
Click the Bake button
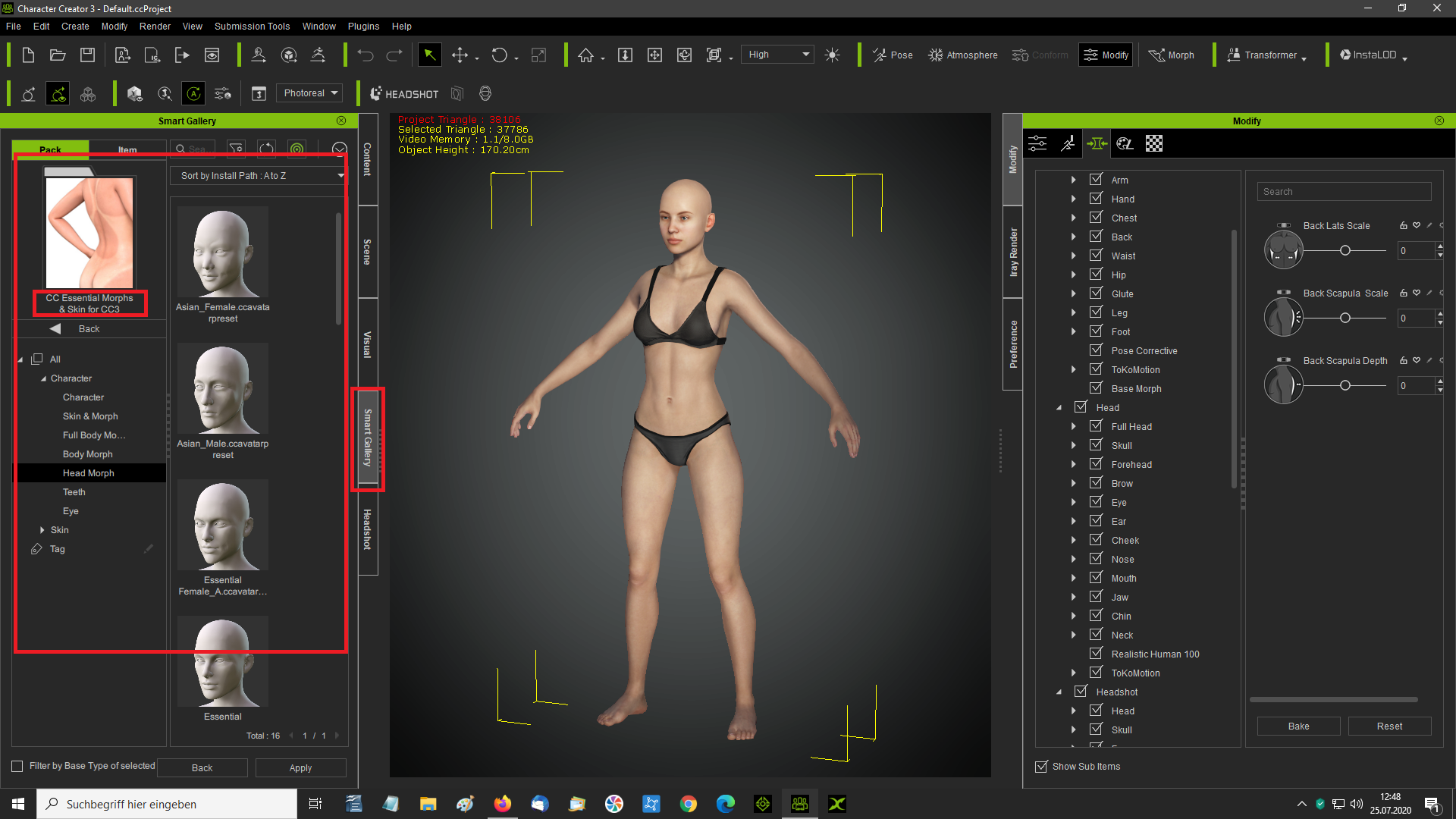(1298, 726)
